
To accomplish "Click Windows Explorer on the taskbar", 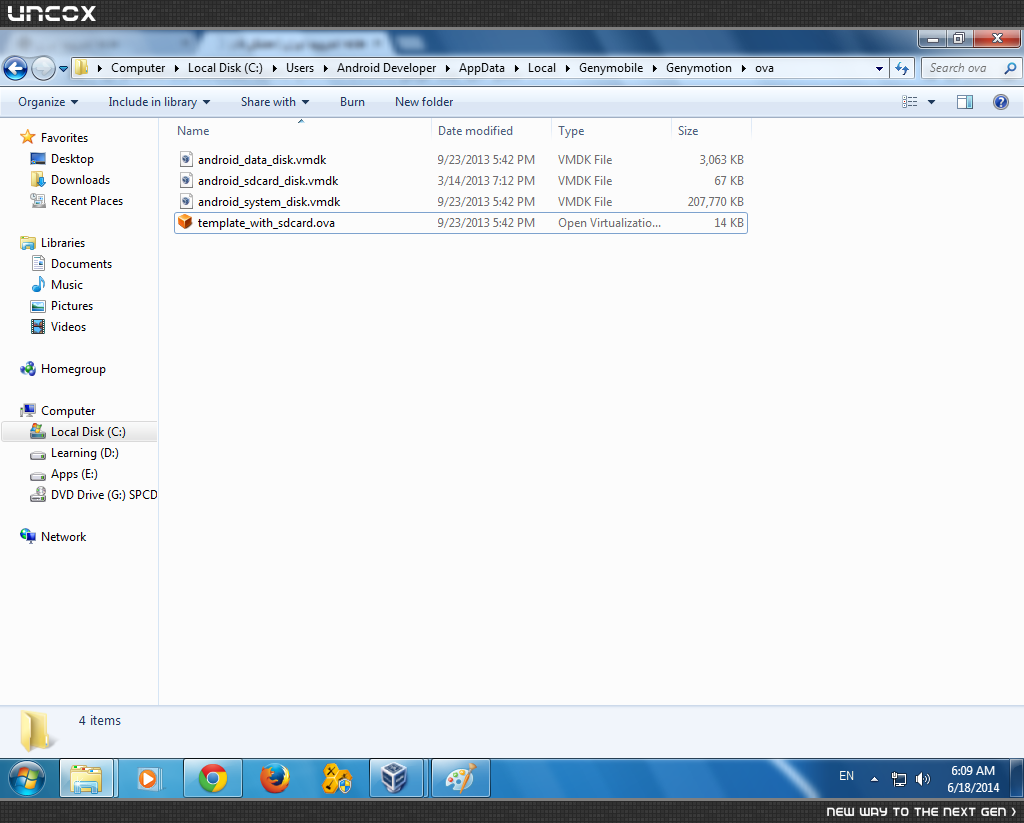I will [87, 779].
